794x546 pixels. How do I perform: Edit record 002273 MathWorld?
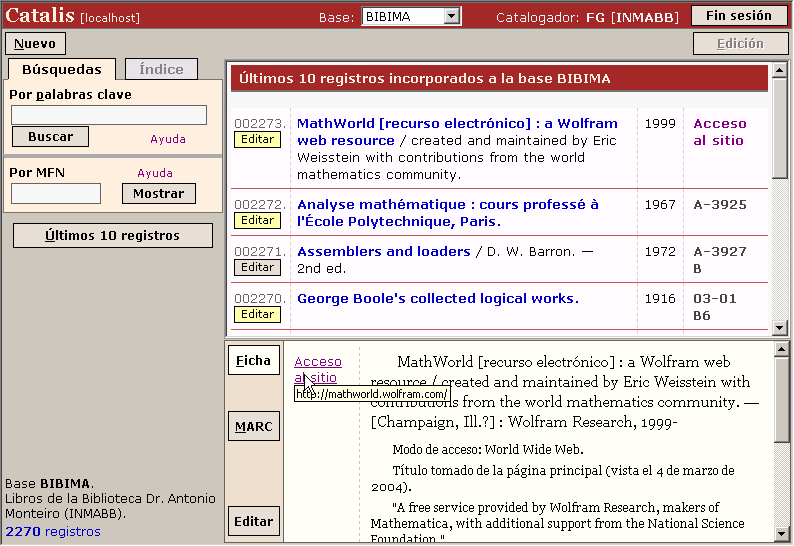click(257, 140)
